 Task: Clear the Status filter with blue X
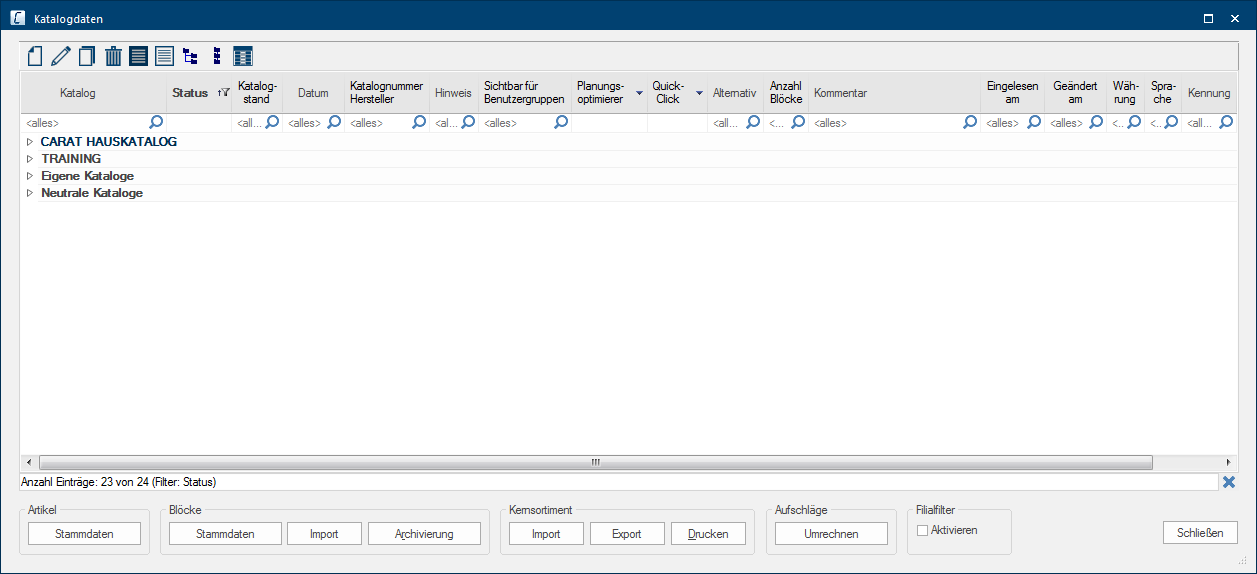(x=1229, y=482)
